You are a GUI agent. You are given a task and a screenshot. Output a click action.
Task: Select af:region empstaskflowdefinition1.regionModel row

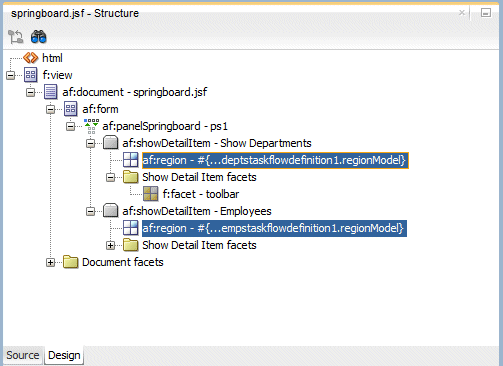click(x=274, y=228)
